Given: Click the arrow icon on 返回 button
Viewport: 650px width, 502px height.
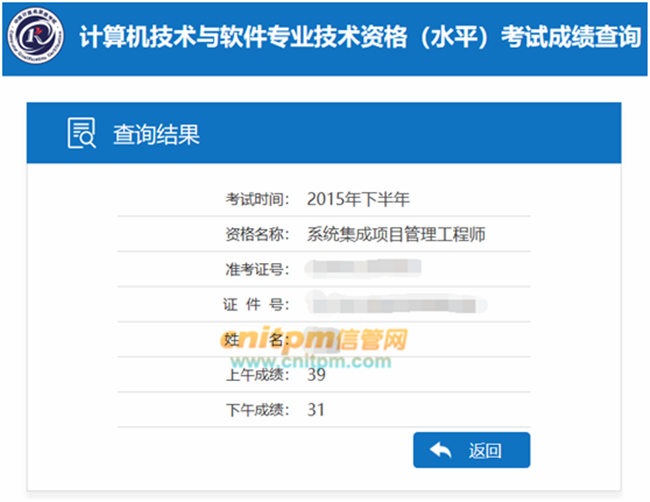Looking at the screenshot, I should [440, 451].
